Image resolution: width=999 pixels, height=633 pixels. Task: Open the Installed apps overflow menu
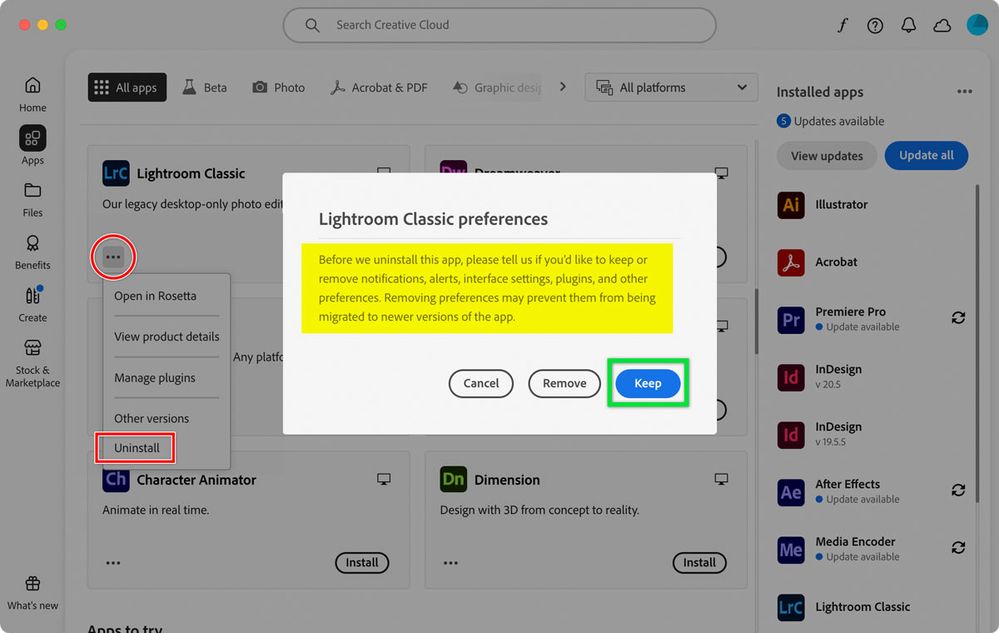click(963, 91)
